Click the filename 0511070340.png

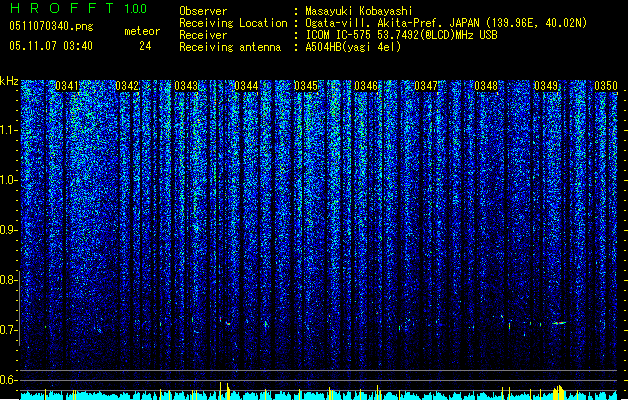pos(51,26)
